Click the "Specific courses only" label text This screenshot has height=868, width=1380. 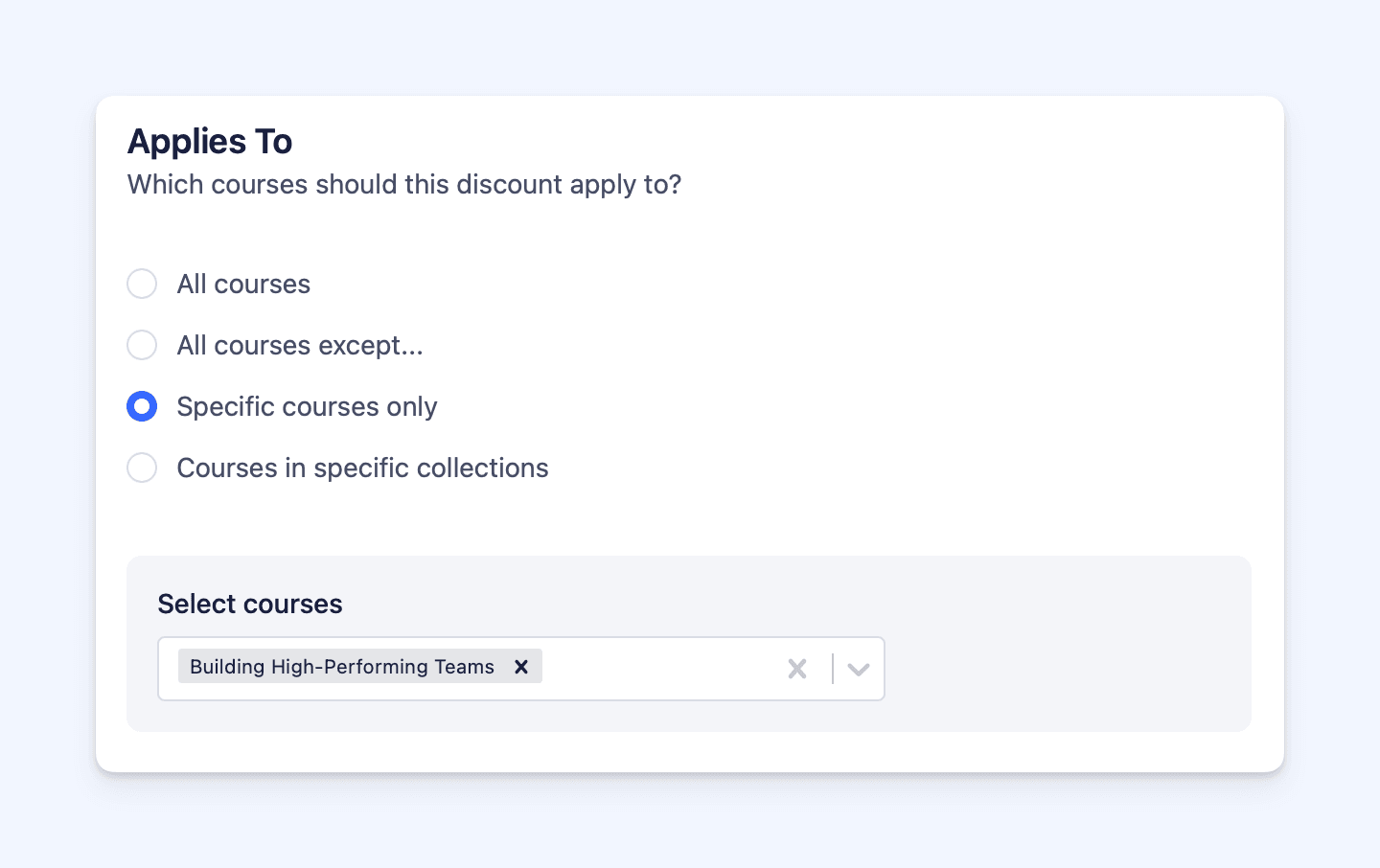[x=307, y=406]
